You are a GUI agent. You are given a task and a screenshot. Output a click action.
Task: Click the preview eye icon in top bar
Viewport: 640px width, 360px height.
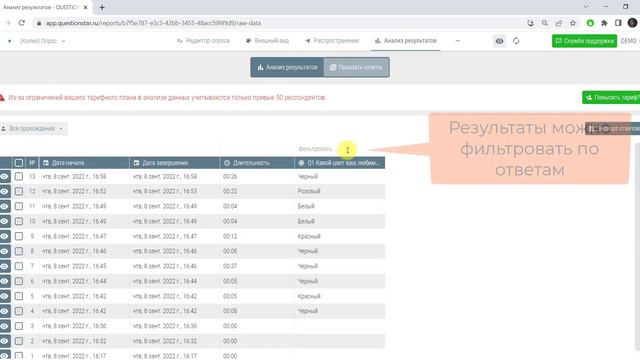click(499, 41)
